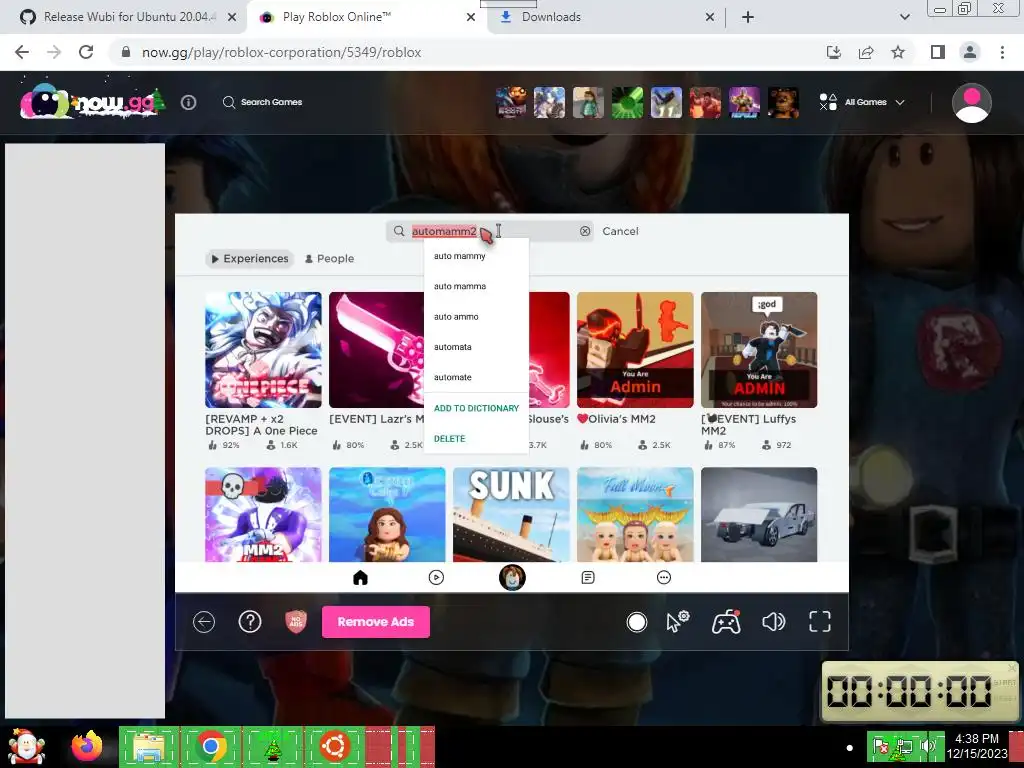1024x768 pixels.
Task: Open Lazr's MM2 pink gun thumbnail
Action: coord(377,350)
